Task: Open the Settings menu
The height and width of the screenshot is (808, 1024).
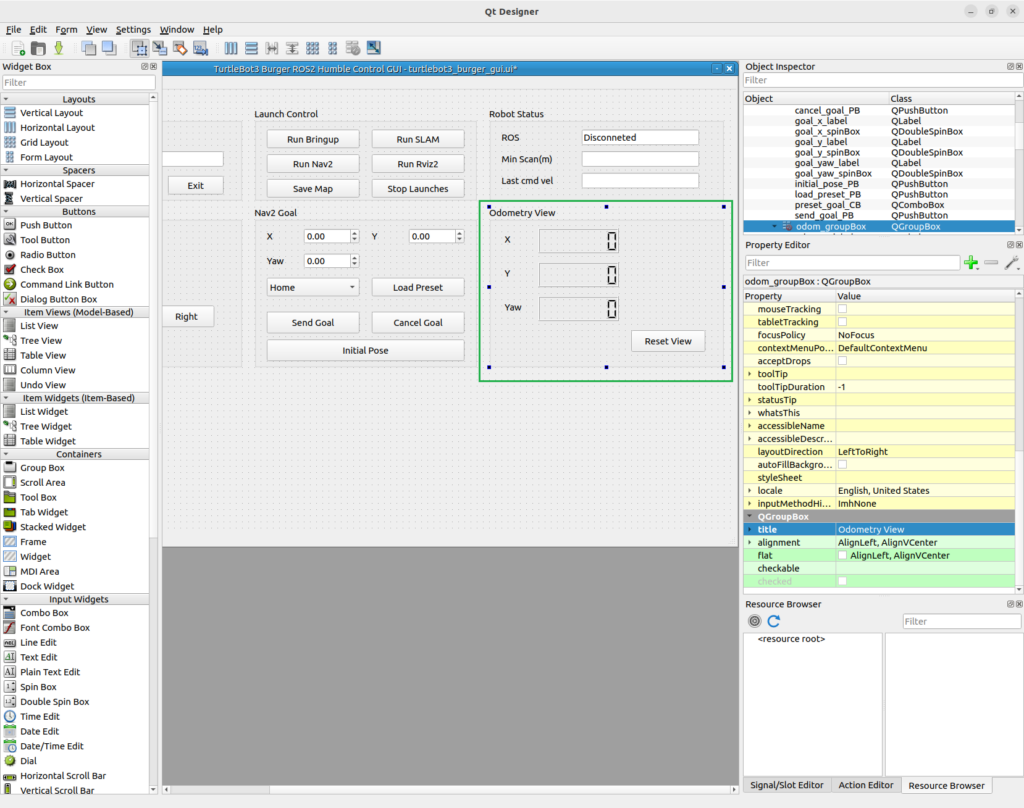Action: tap(133, 29)
